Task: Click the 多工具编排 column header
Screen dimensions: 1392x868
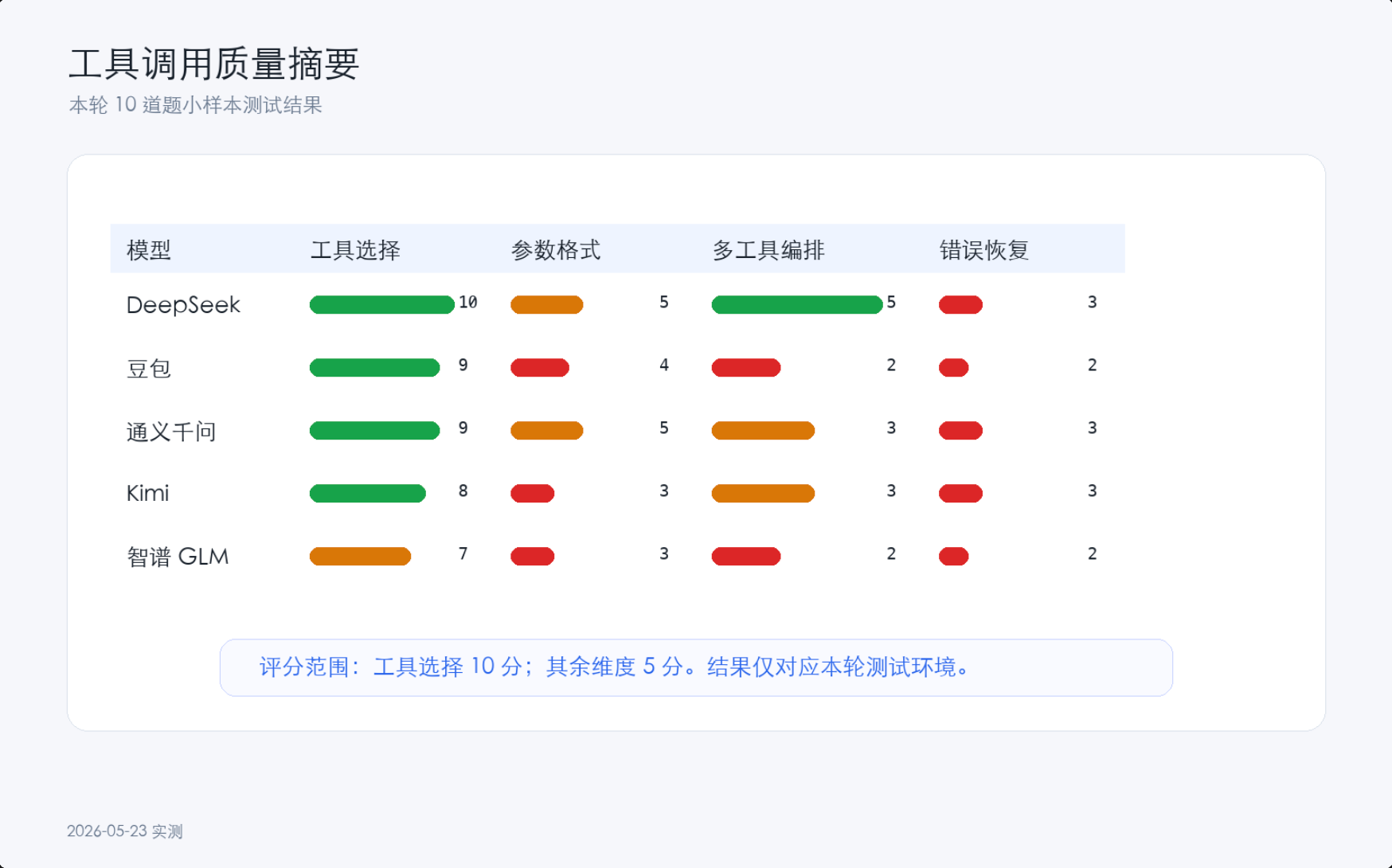Action: click(x=768, y=250)
